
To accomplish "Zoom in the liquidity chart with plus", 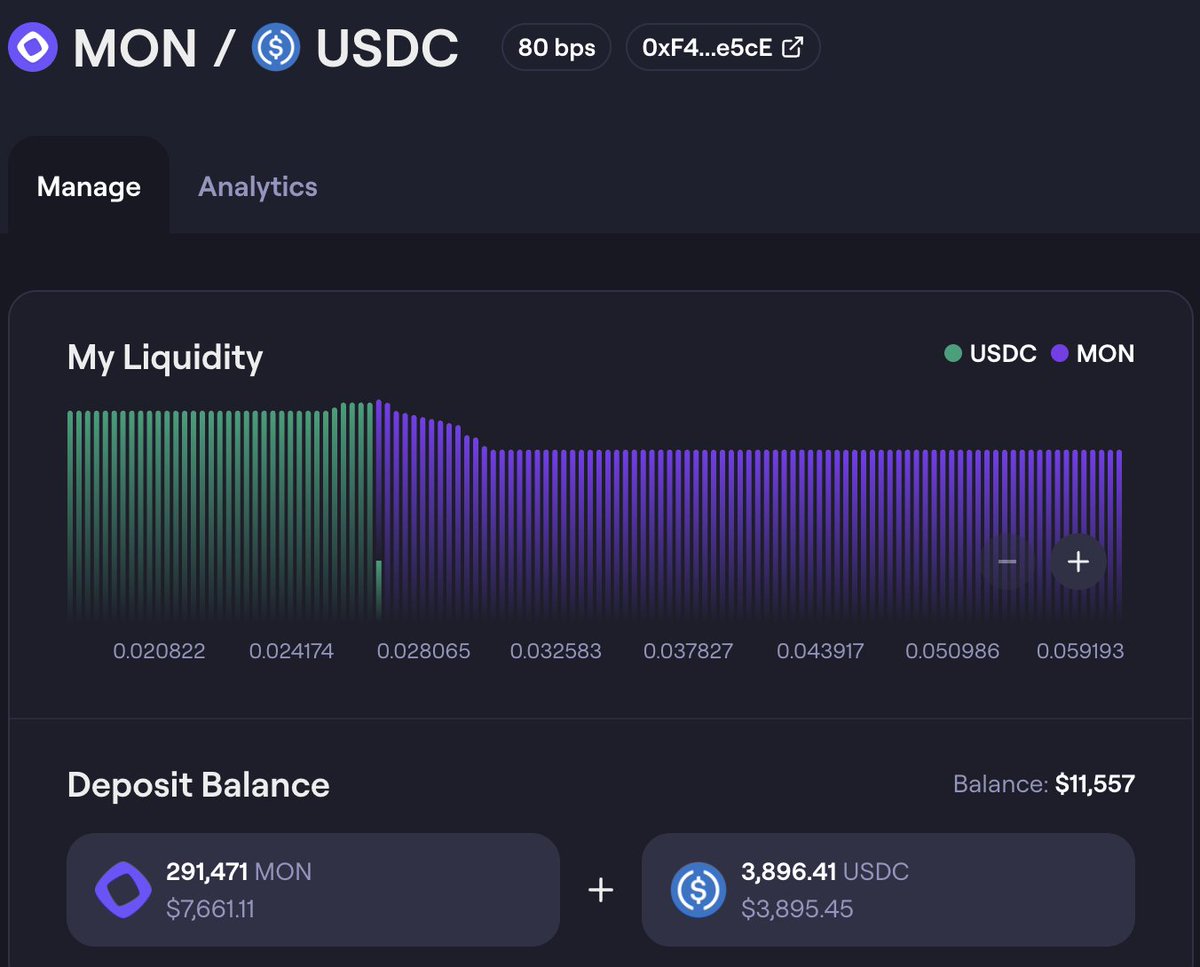I will tap(1078, 562).
